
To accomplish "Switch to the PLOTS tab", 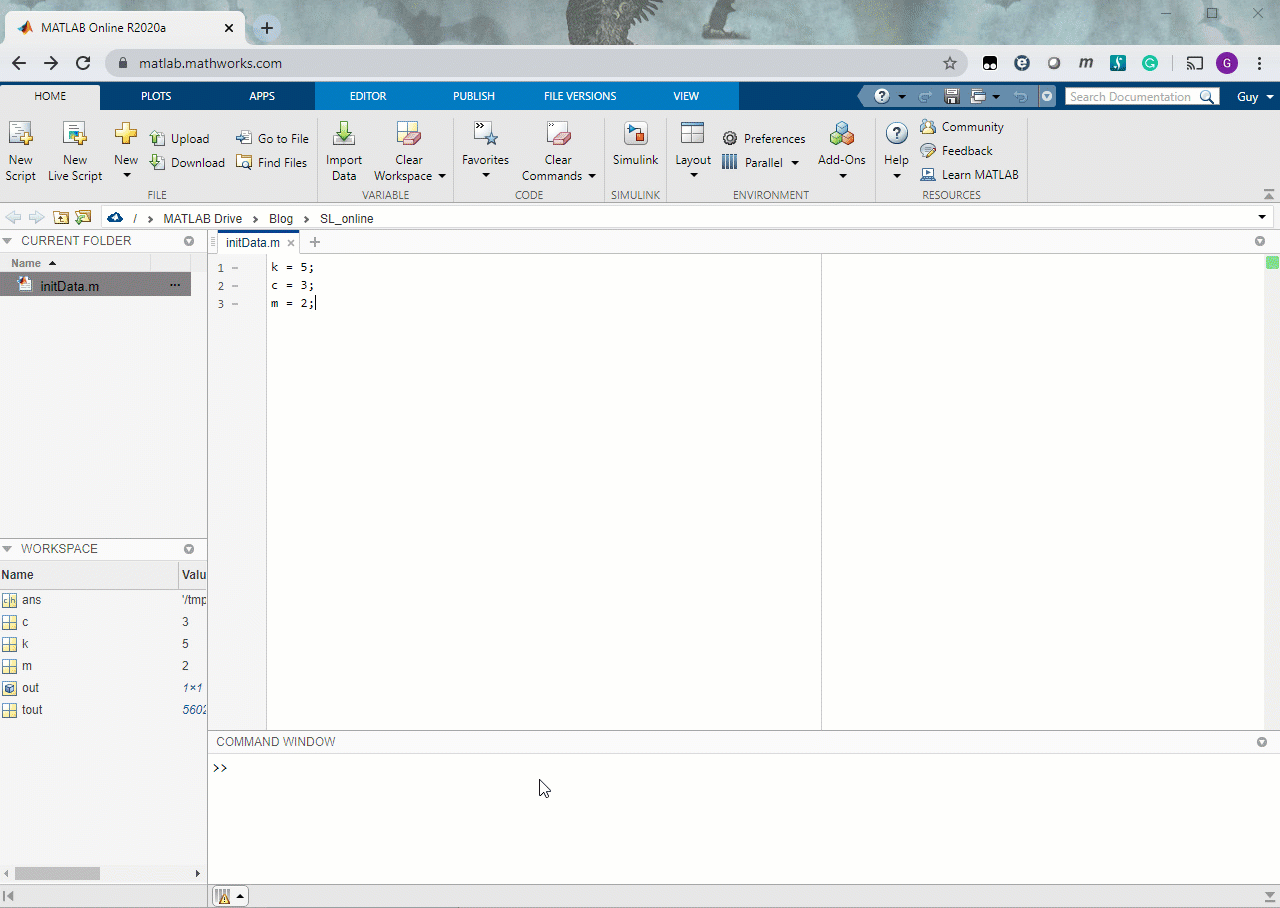I will (x=156, y=96).
